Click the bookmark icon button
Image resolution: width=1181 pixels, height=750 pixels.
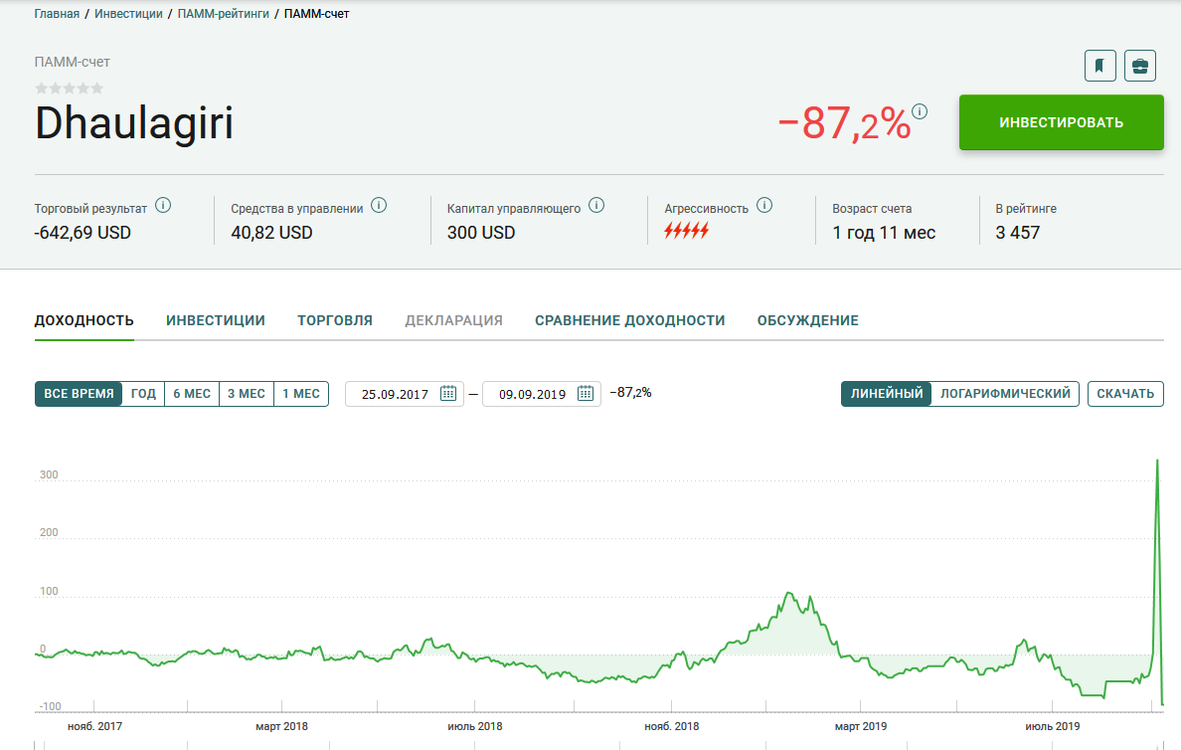click(1100, 66)
